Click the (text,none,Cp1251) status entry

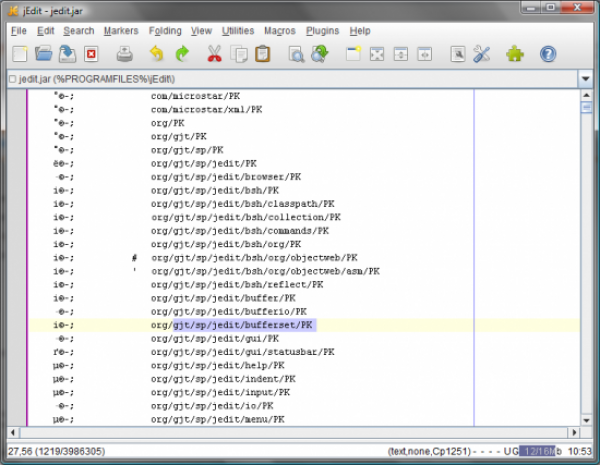[429, 452]
